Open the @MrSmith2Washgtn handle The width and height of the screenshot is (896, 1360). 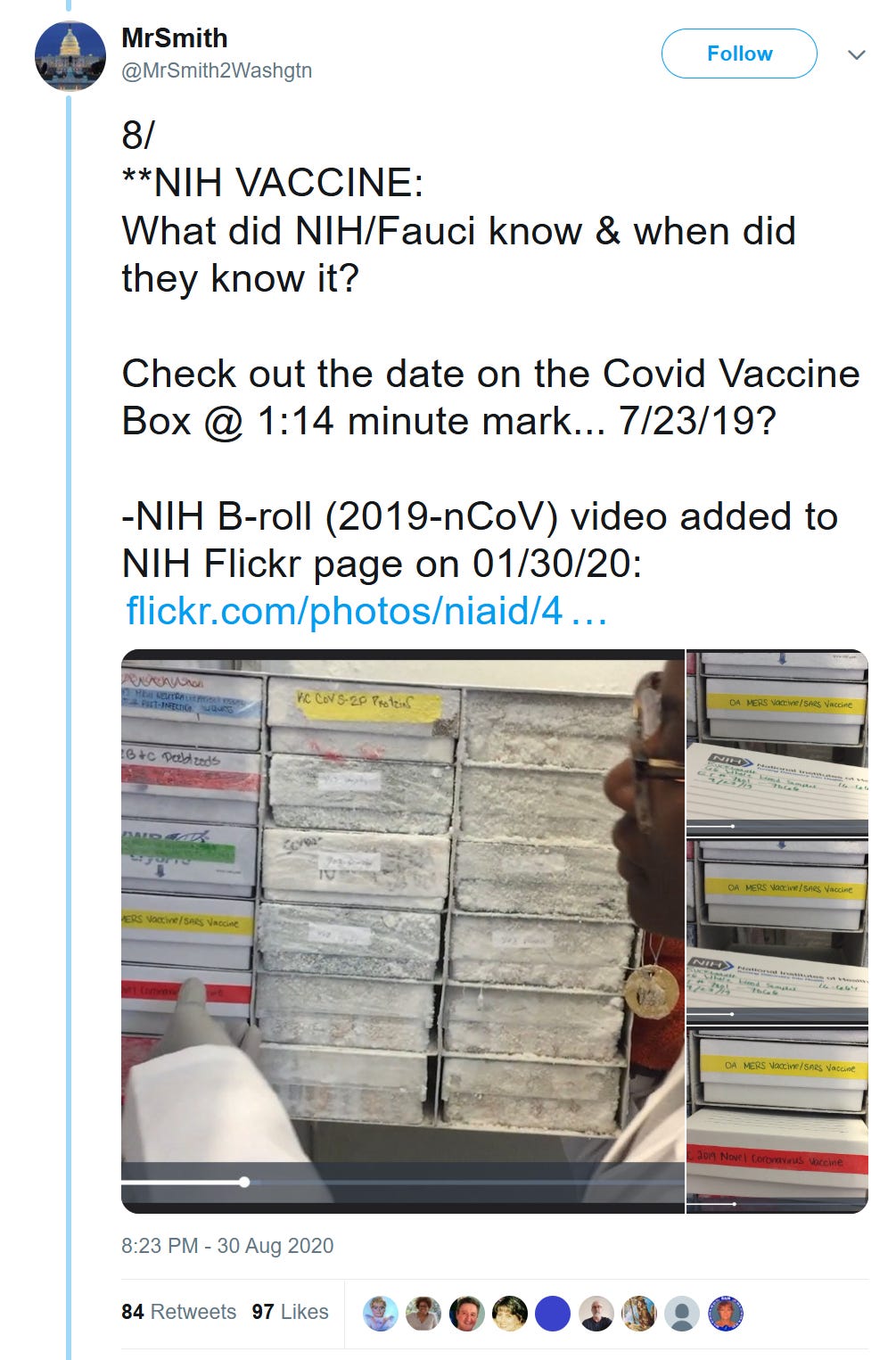217,70
